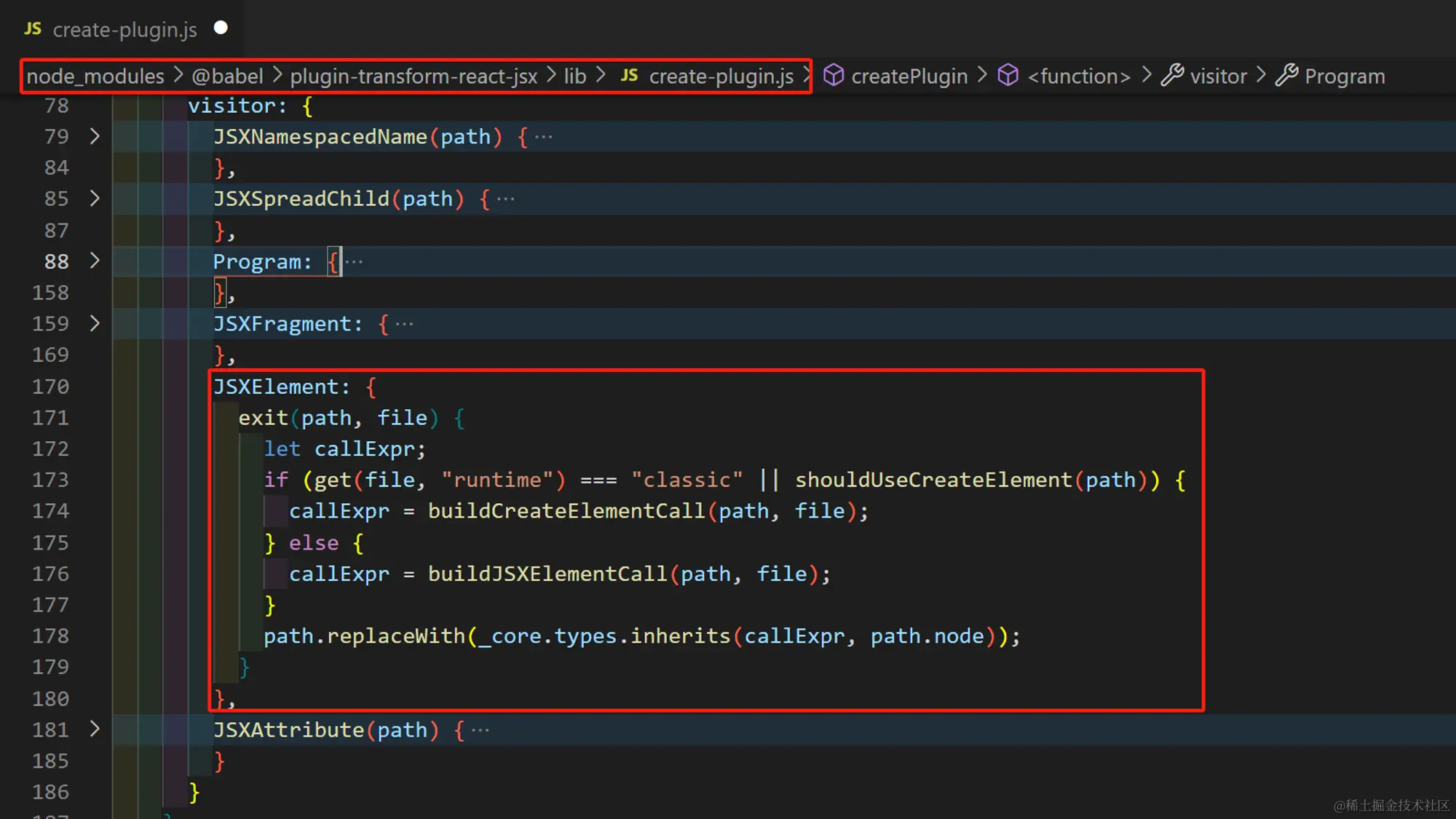
Task: Open node_modules breadcrumb segment
Action: (95, 76)
